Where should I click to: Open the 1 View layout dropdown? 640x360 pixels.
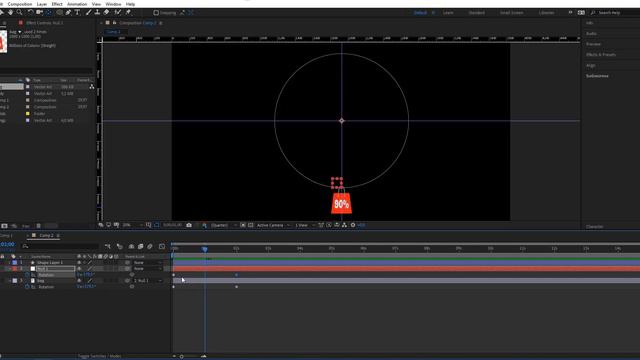pos(304,225)
